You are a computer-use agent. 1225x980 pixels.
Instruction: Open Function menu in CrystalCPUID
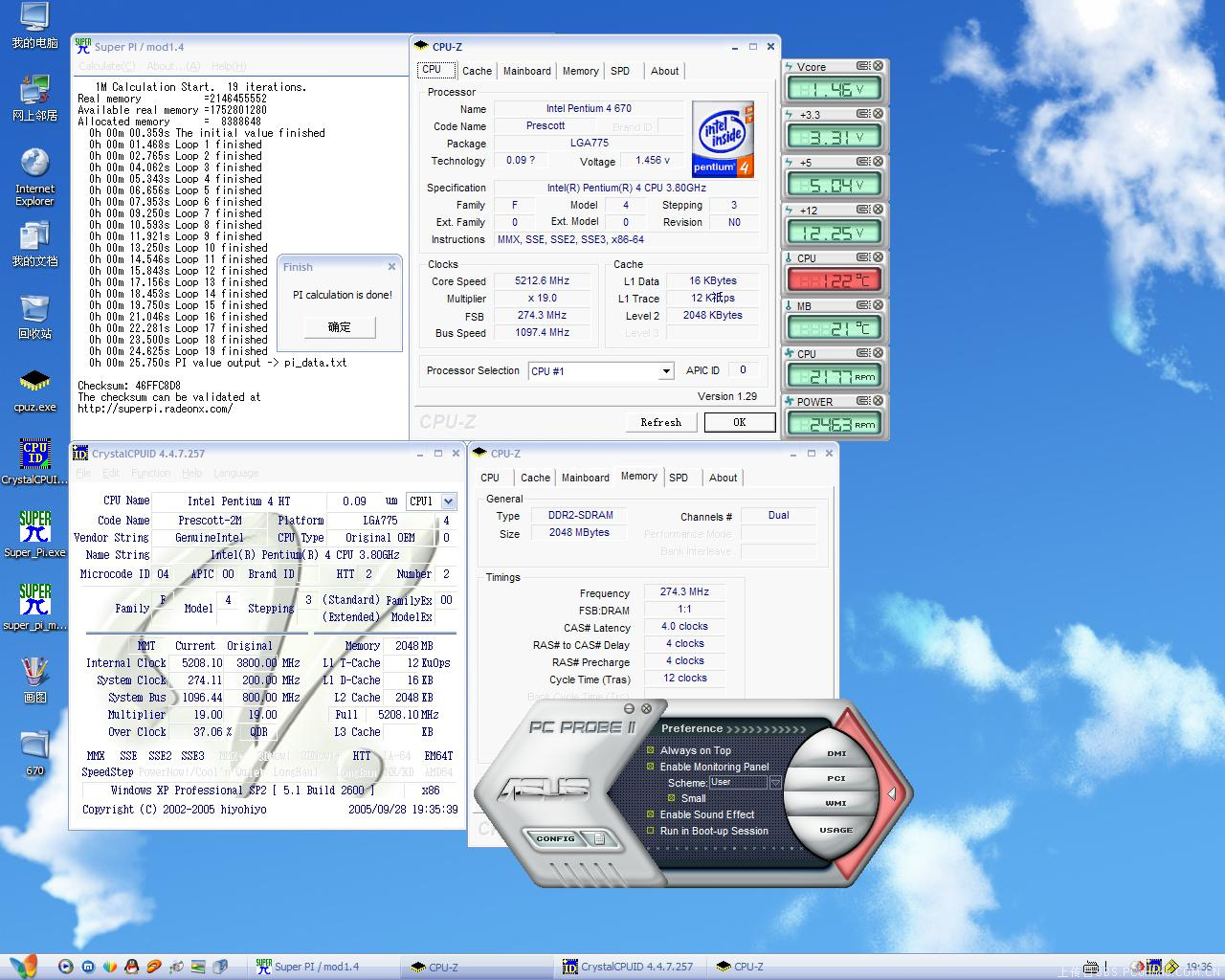click(x=151, y=473)
